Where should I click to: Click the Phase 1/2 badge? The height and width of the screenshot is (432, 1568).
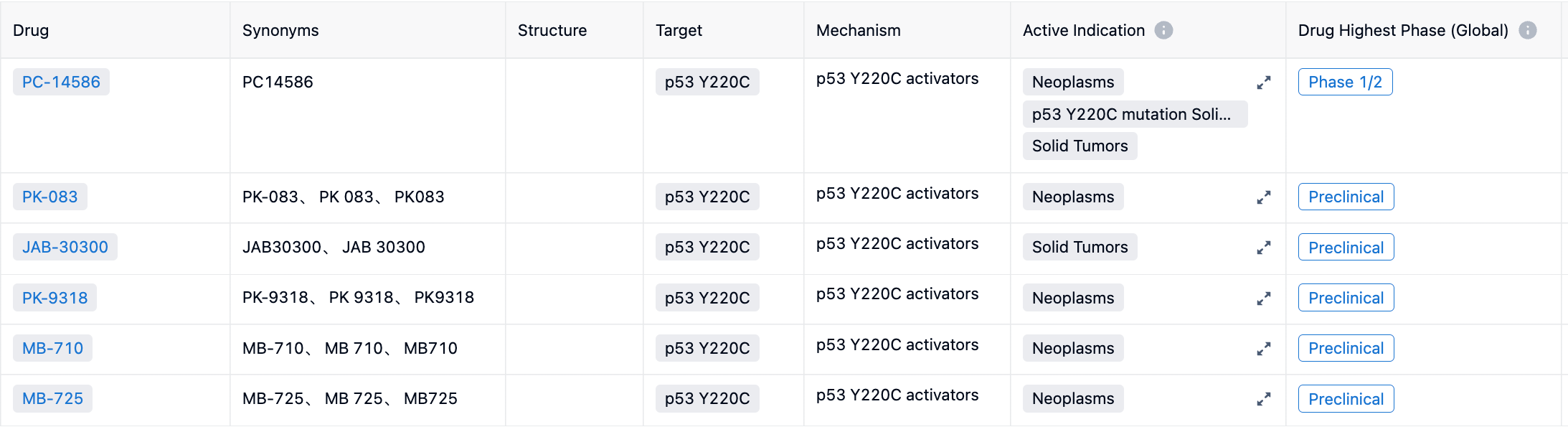tap(1345, 82)
